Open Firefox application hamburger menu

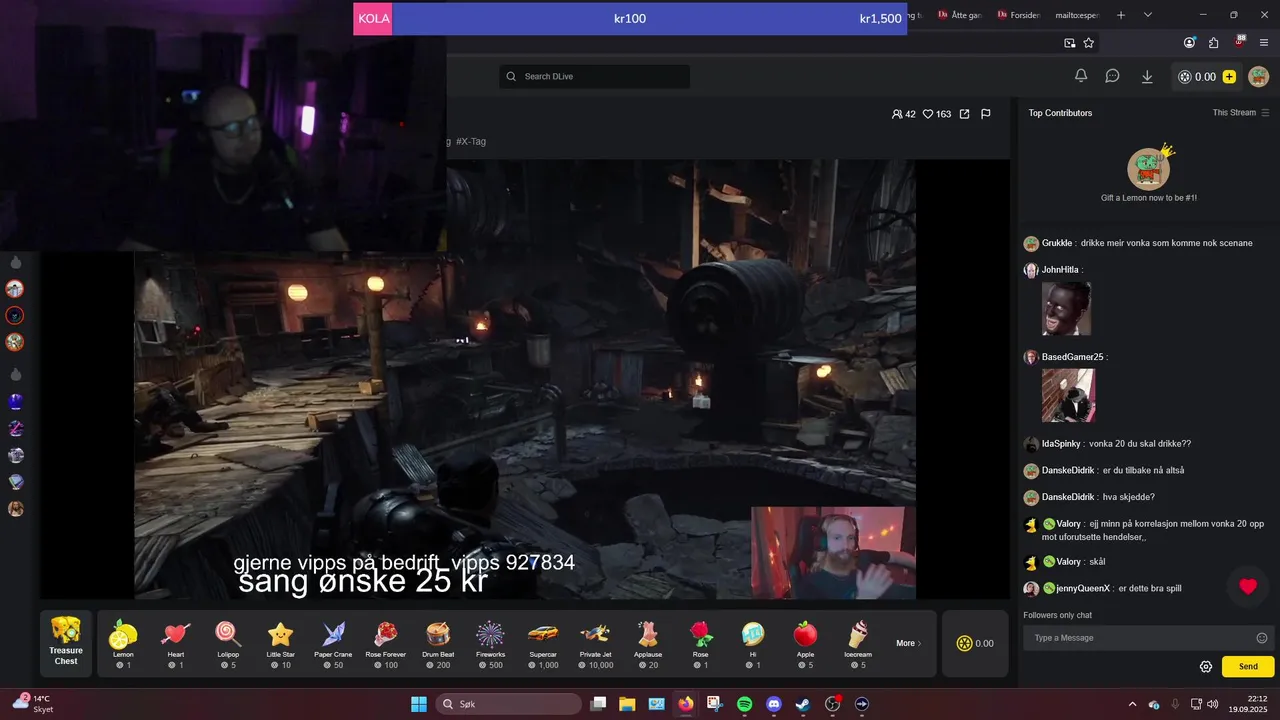(x=1263, y=43)
